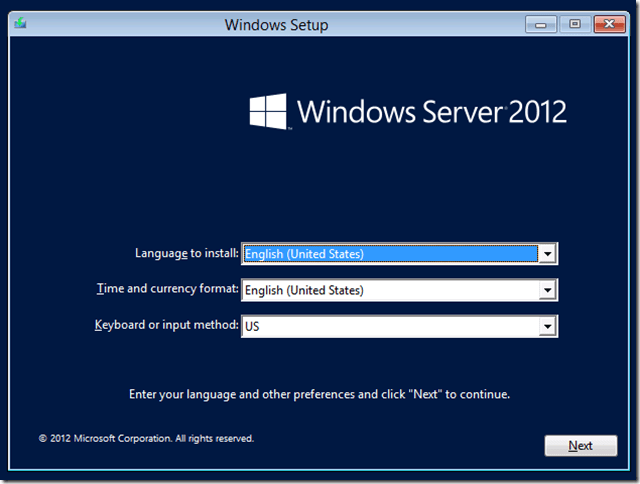Close the Windows Setup window
The height and width of the screenshot is (484, 640).
pyautogui.click(x=608, y=24)
